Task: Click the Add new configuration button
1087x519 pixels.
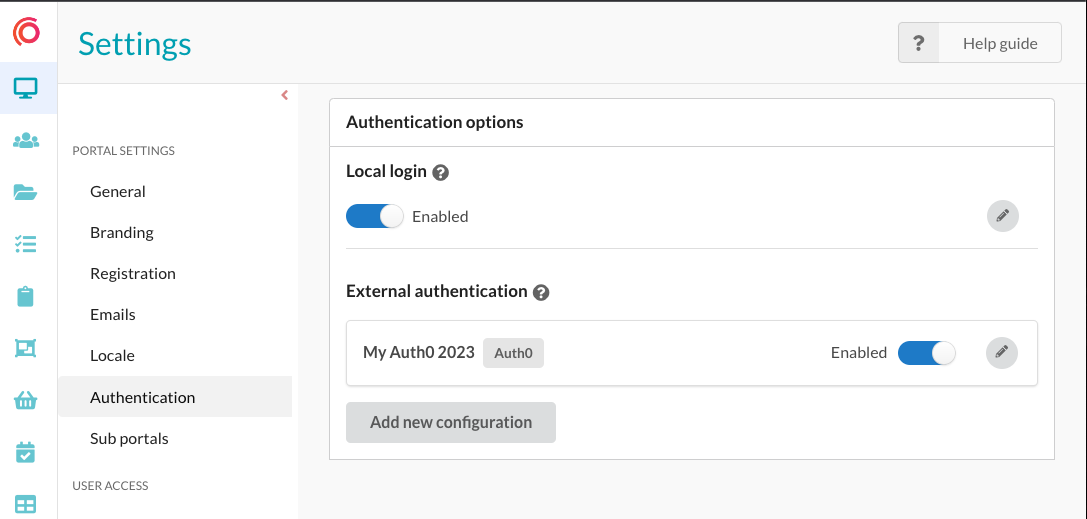Action: tap(450, 422)
